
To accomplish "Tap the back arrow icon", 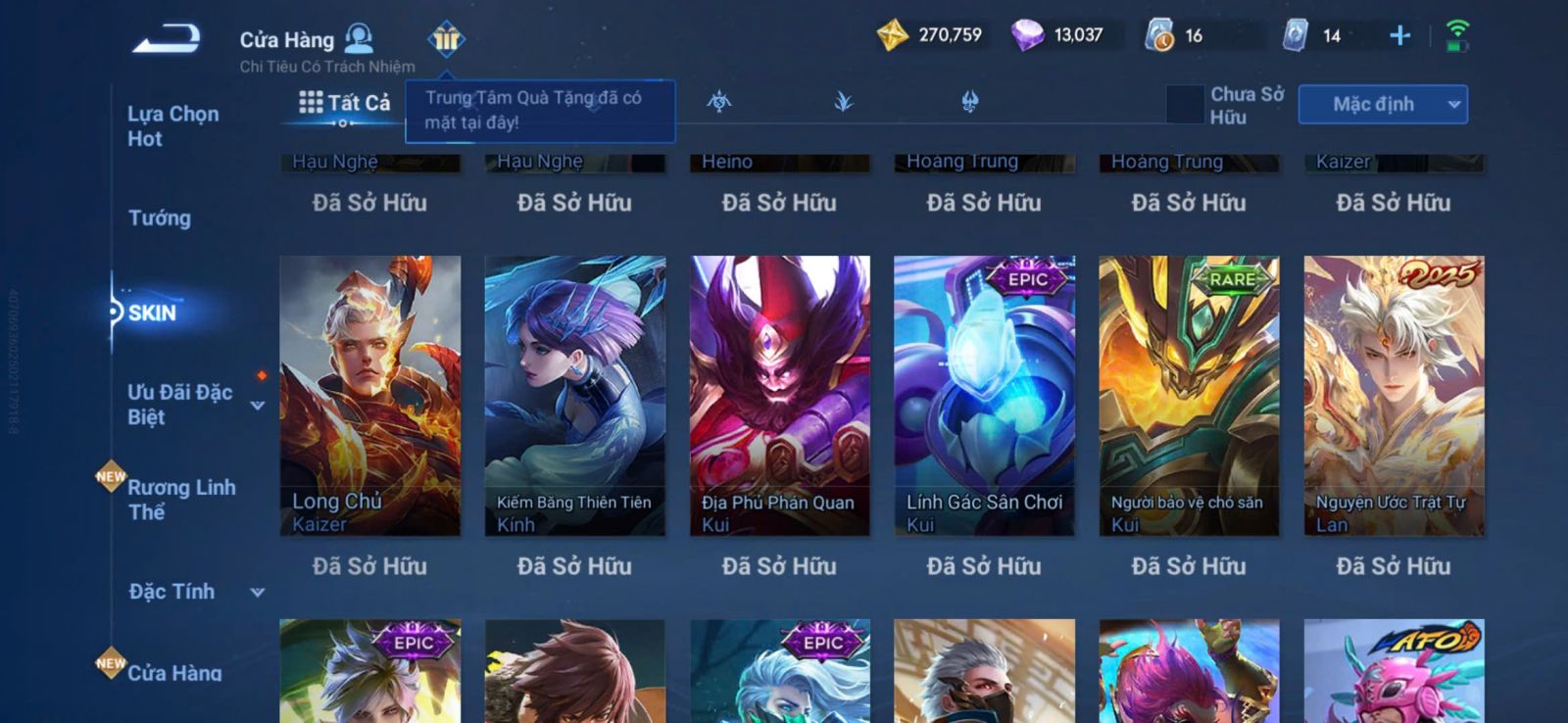I will [167, 39].
